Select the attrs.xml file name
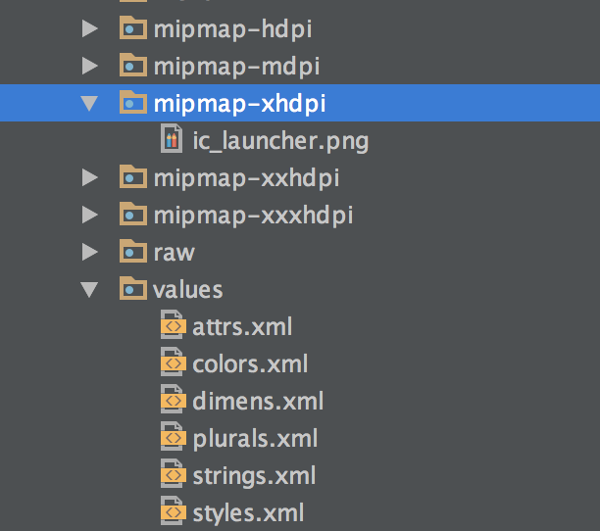 click(x=242, y=327)
